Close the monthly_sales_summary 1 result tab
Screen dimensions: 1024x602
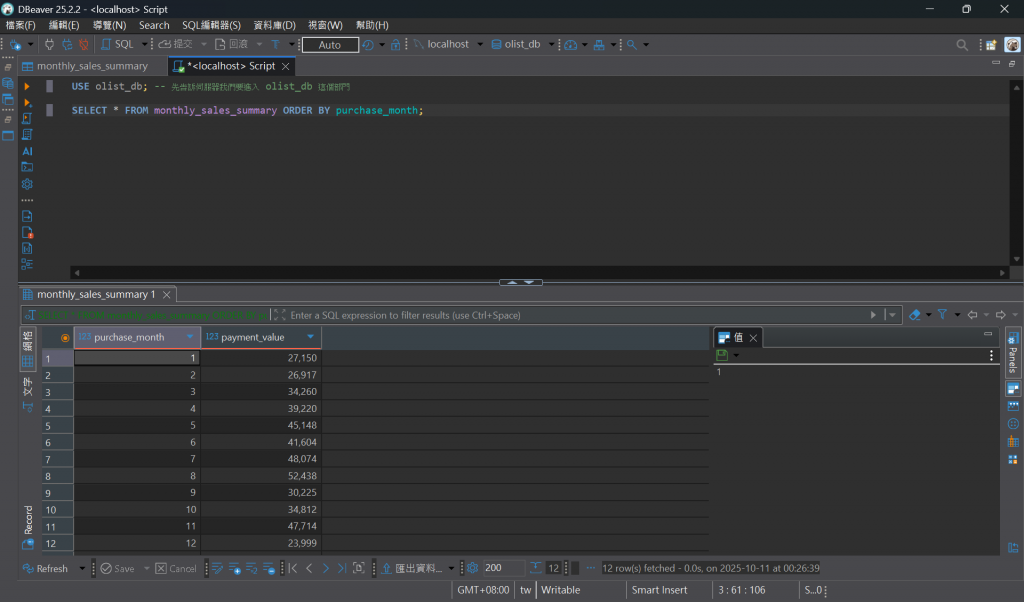[167, 294]
